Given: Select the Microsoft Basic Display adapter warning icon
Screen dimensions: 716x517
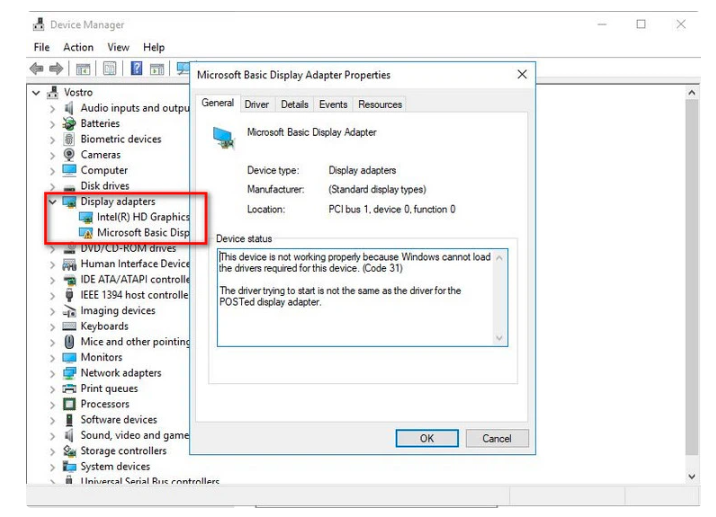Looking at the screenshot, I should pyautogui.click(x=86, y=233).
